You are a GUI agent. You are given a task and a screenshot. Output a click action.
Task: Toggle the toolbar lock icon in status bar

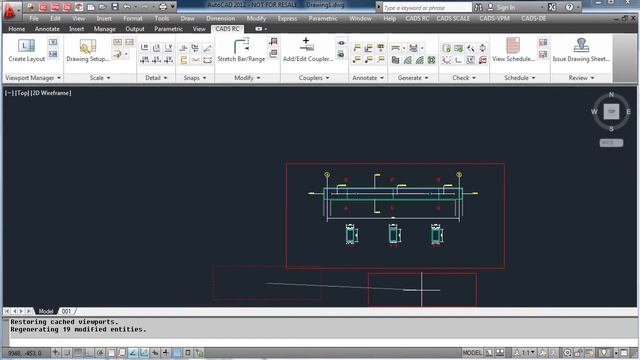pyautogui.click(x=578, y=353)
